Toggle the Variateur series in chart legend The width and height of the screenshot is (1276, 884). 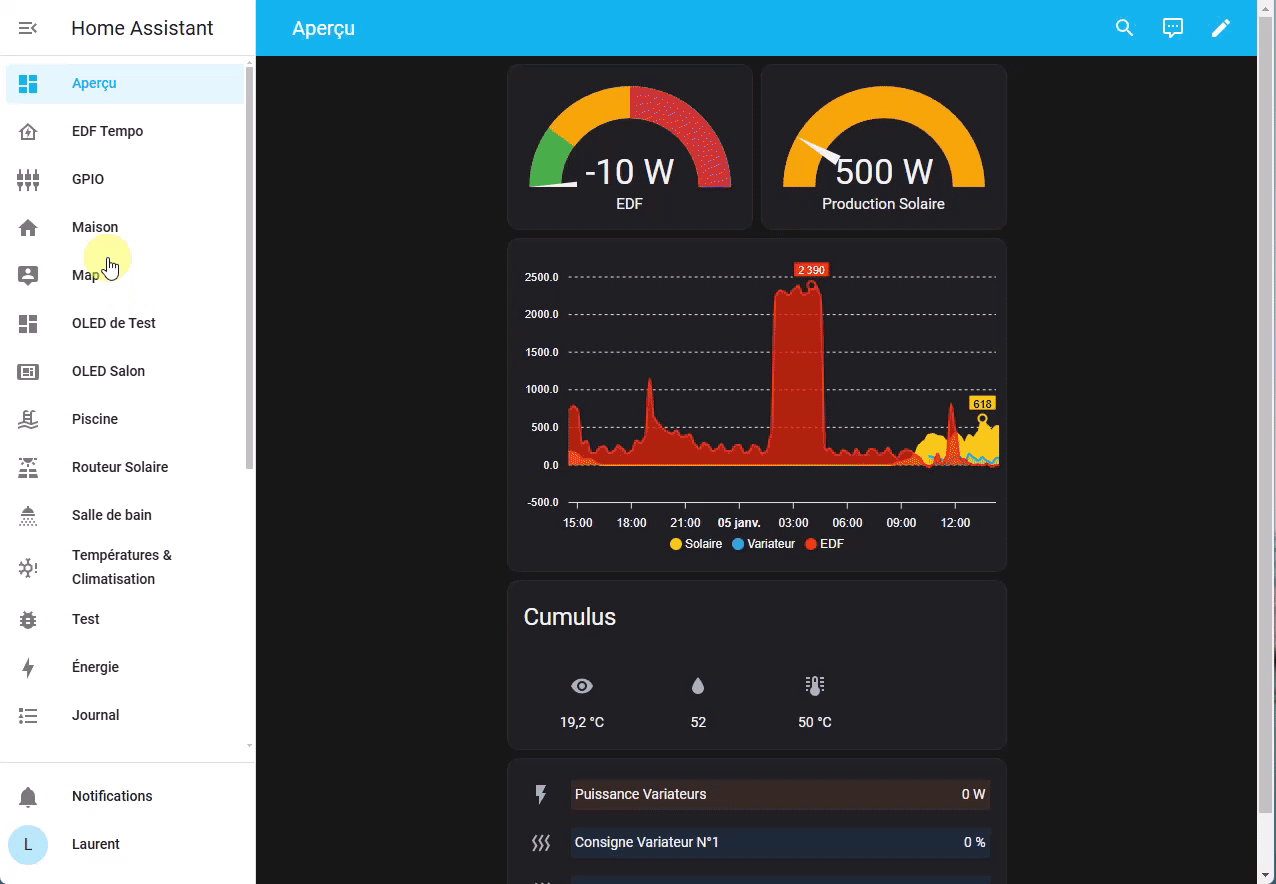pyautogui.click(x=763, y=544)
